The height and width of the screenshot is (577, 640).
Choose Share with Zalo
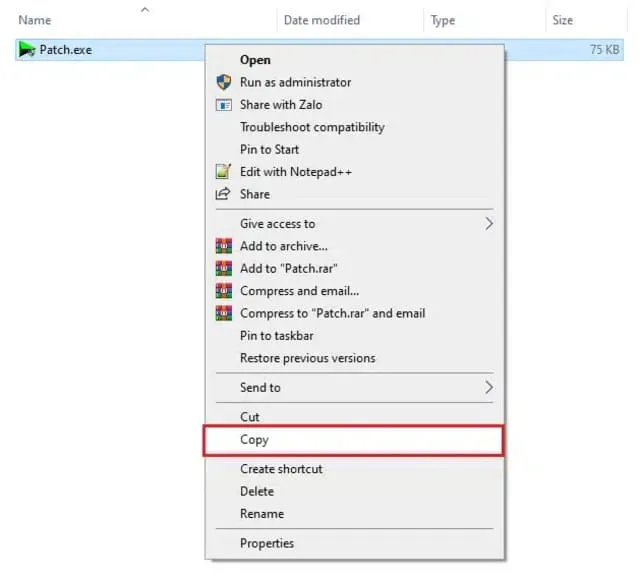pos(354,105)
